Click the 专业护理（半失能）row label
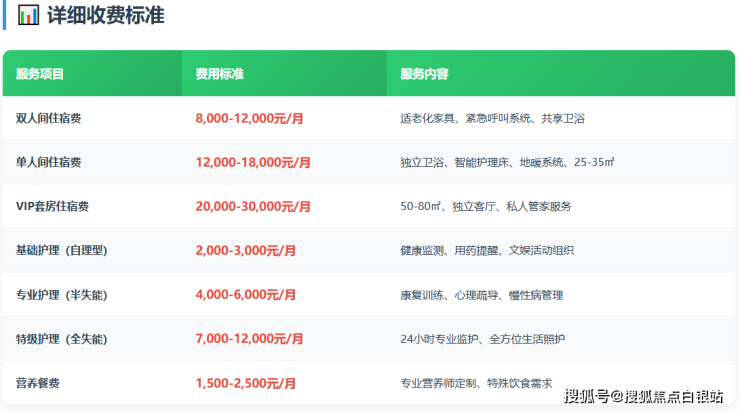Screen dimensions: 740x412 (65, 295)
